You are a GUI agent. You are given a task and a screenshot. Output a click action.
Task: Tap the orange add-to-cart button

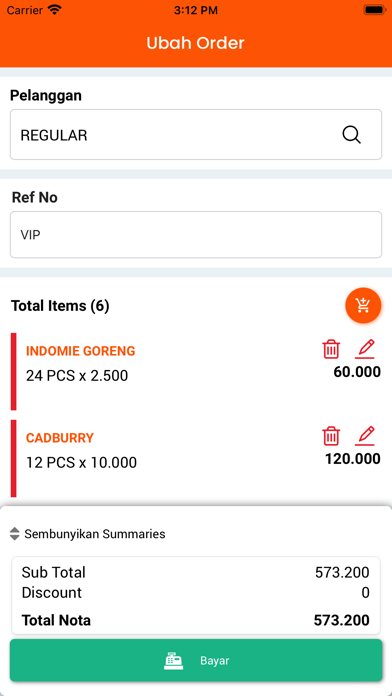click(363, 305)
